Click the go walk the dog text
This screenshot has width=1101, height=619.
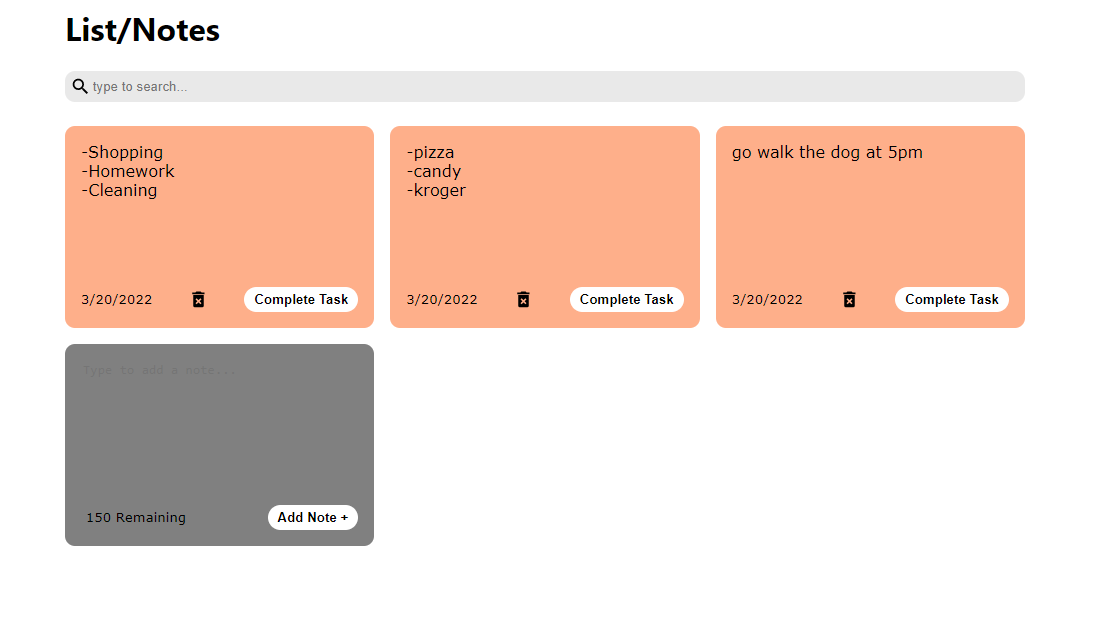[x=827, y=153]
